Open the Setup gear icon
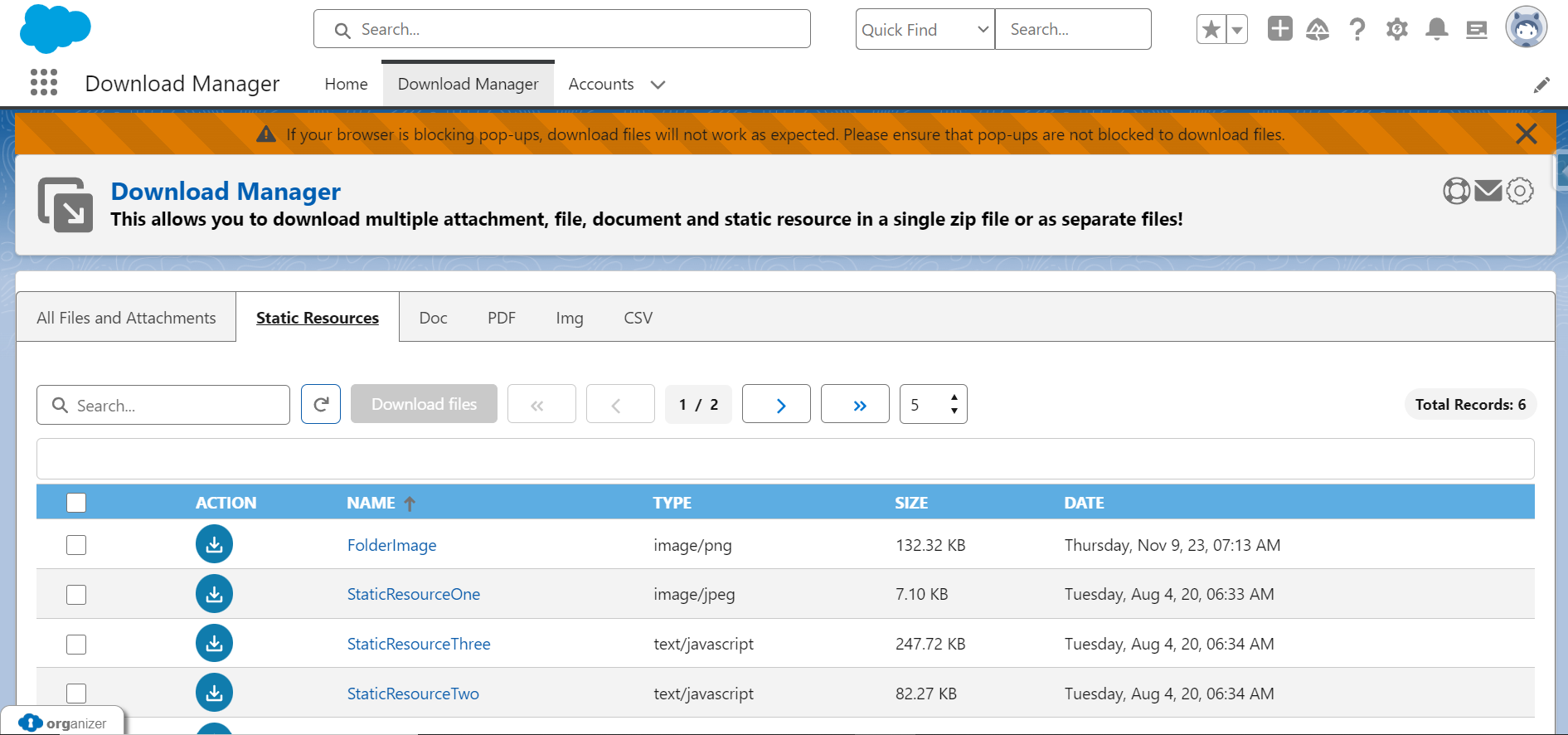1568x735 pixels. pyautogui.click(x=1396, y=30)
